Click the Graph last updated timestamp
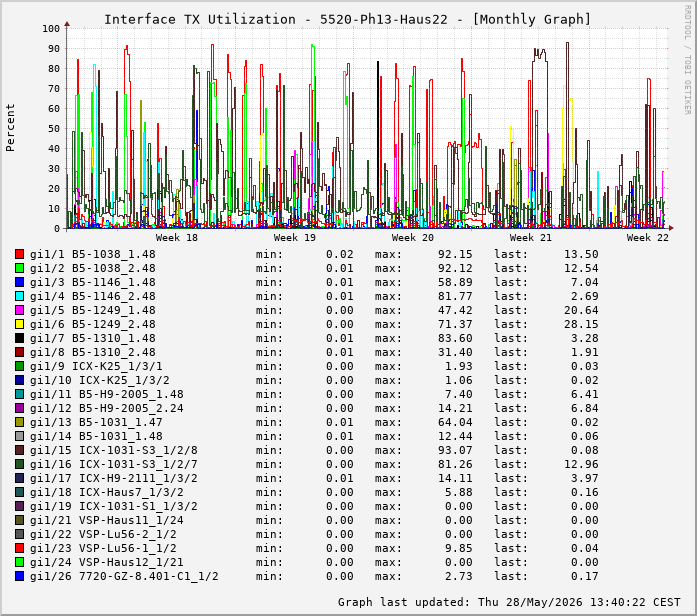 (x=509, y=602)
